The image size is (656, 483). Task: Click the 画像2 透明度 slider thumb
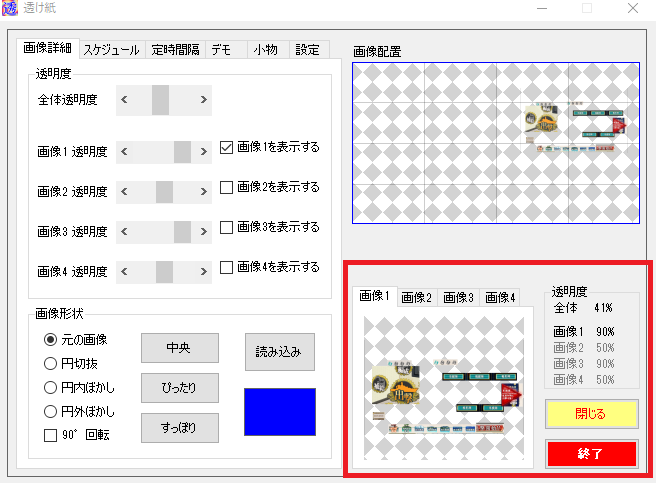tap(164, 192)
